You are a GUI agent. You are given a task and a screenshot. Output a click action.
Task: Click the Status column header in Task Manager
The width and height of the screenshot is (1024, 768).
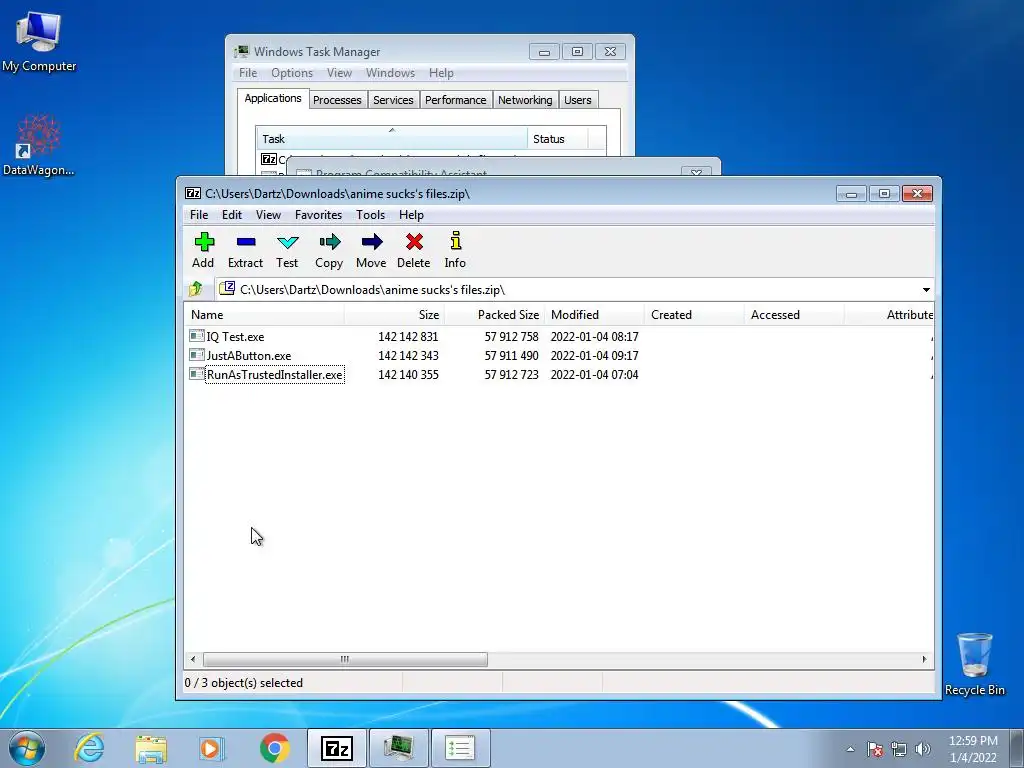coord(558,139)
